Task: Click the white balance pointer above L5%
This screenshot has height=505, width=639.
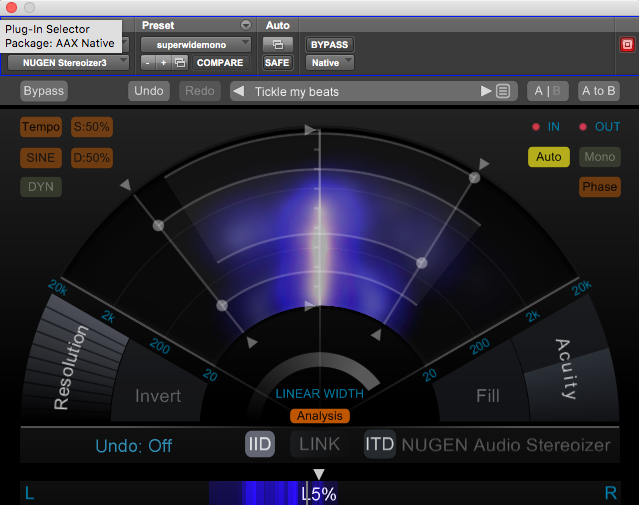Action: point(319,474)
